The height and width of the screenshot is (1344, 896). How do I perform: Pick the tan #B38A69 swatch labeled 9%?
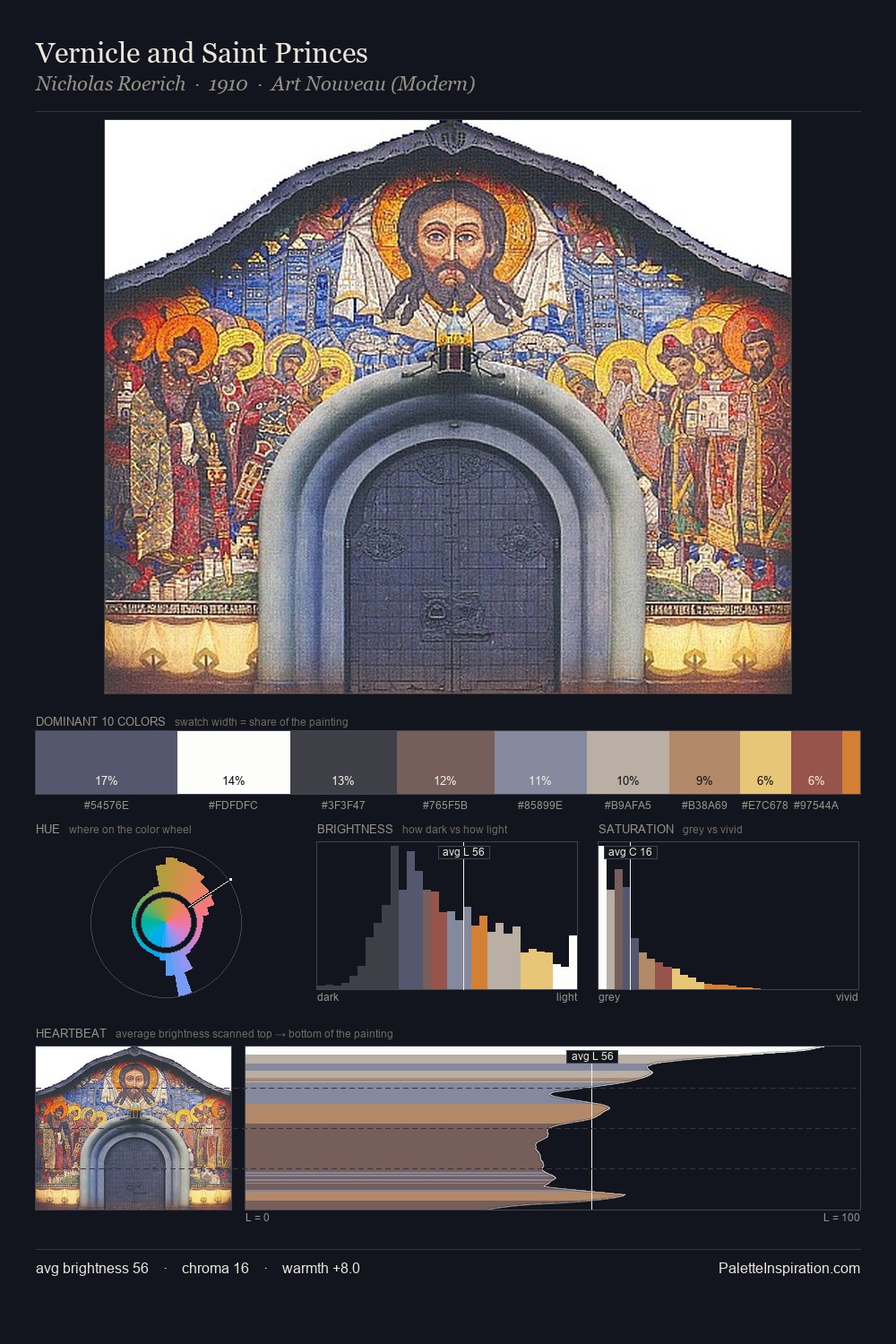click(x=704, y=762)
